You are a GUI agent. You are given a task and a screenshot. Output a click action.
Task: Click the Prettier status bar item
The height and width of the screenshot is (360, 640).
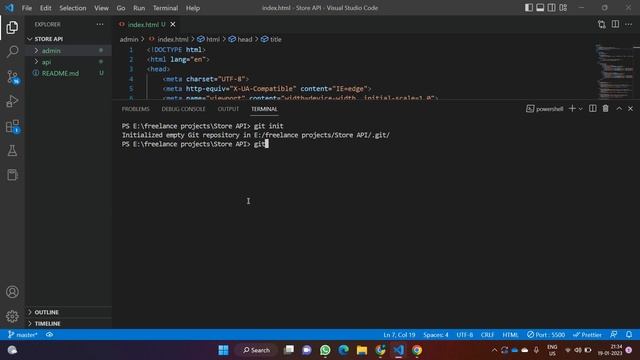[x=587, y=335]
